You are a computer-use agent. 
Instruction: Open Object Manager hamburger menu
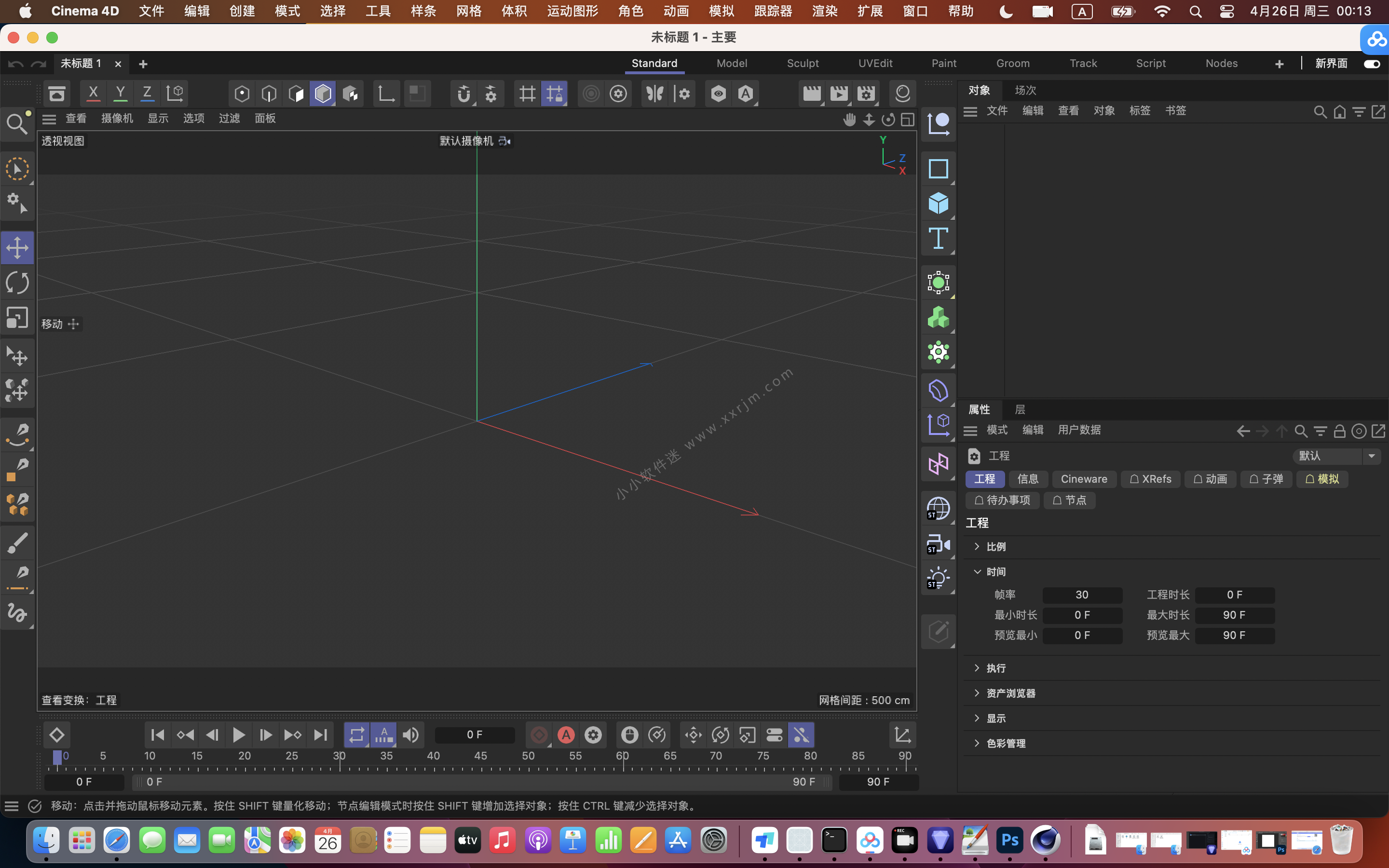[970, 111]
